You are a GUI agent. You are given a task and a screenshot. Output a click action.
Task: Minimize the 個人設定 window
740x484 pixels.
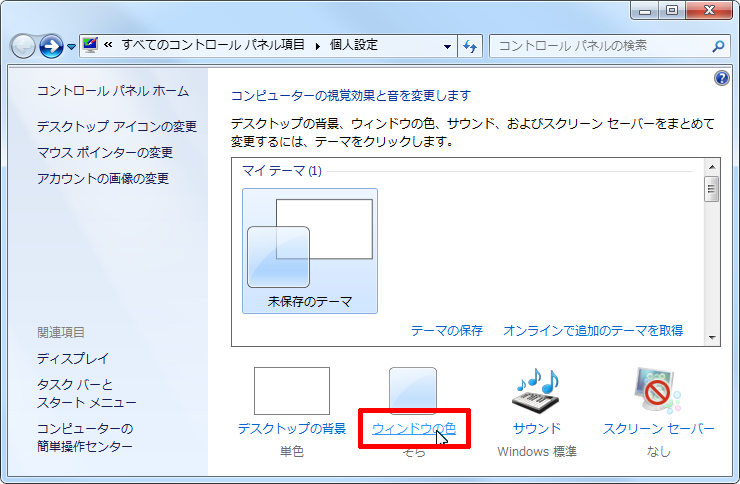(645, 10)
